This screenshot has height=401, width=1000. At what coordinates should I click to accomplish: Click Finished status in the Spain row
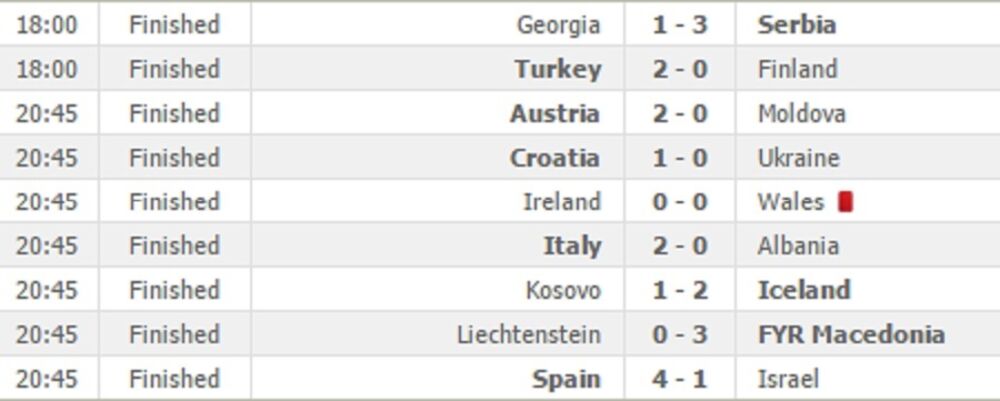[174, 379]
